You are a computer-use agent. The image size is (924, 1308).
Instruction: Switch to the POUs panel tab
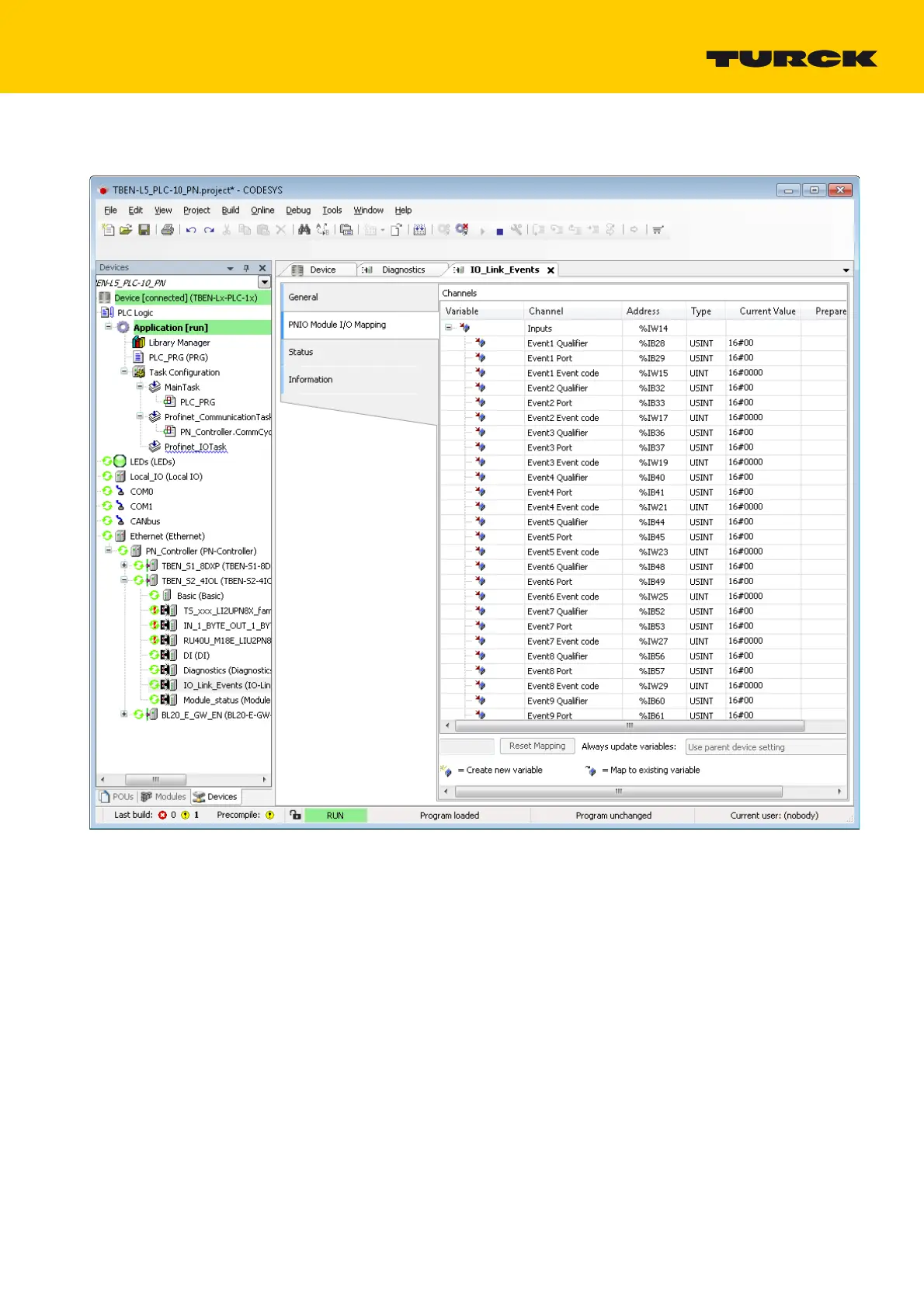pyautogui.click(x=117, y=797)
